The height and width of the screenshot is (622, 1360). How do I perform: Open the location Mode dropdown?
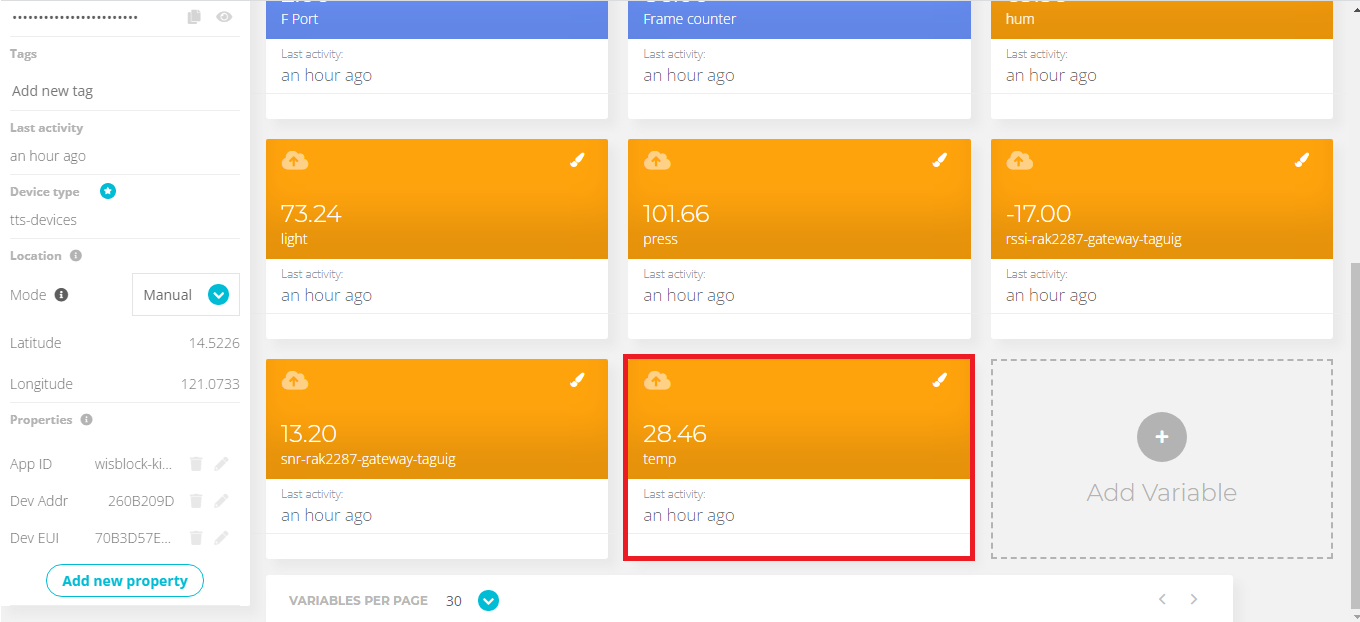click(217, 295)
